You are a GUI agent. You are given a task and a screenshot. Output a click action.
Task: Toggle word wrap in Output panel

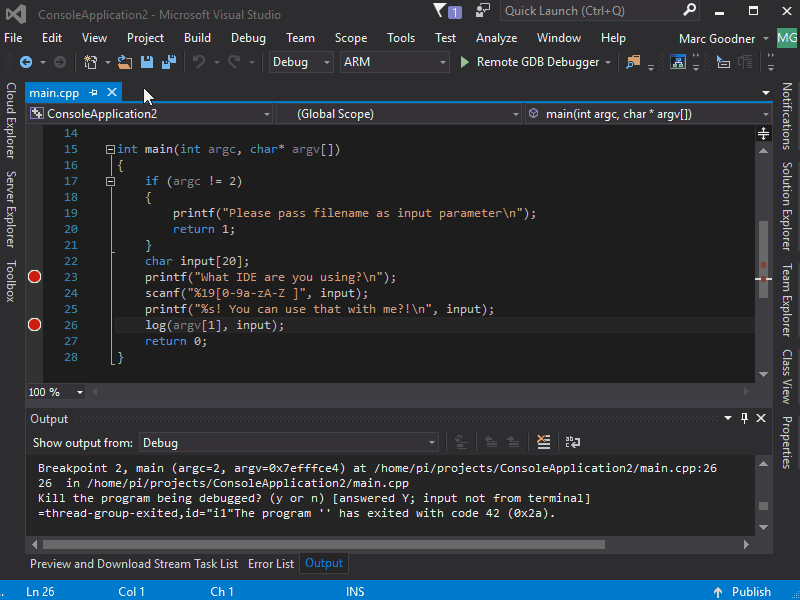pyautogui.click(x=572, y=442)
